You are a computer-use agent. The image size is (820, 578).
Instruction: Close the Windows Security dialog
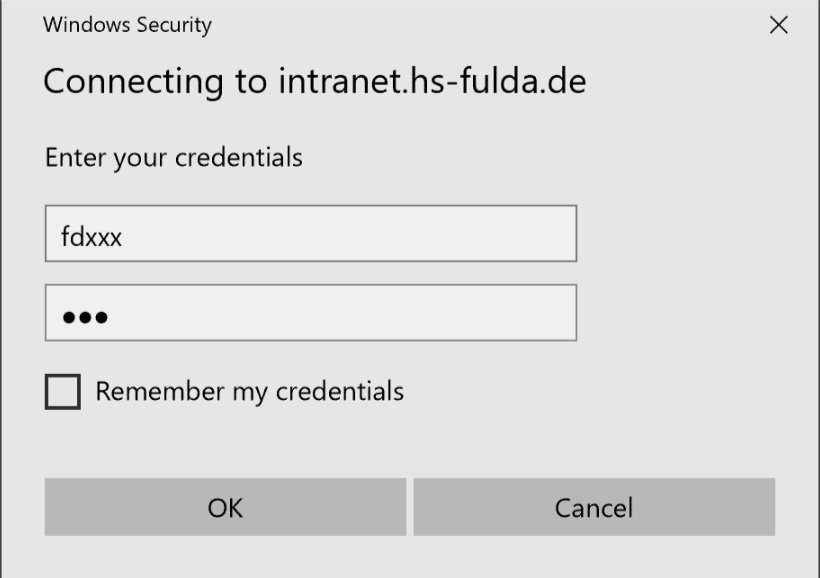778,26
